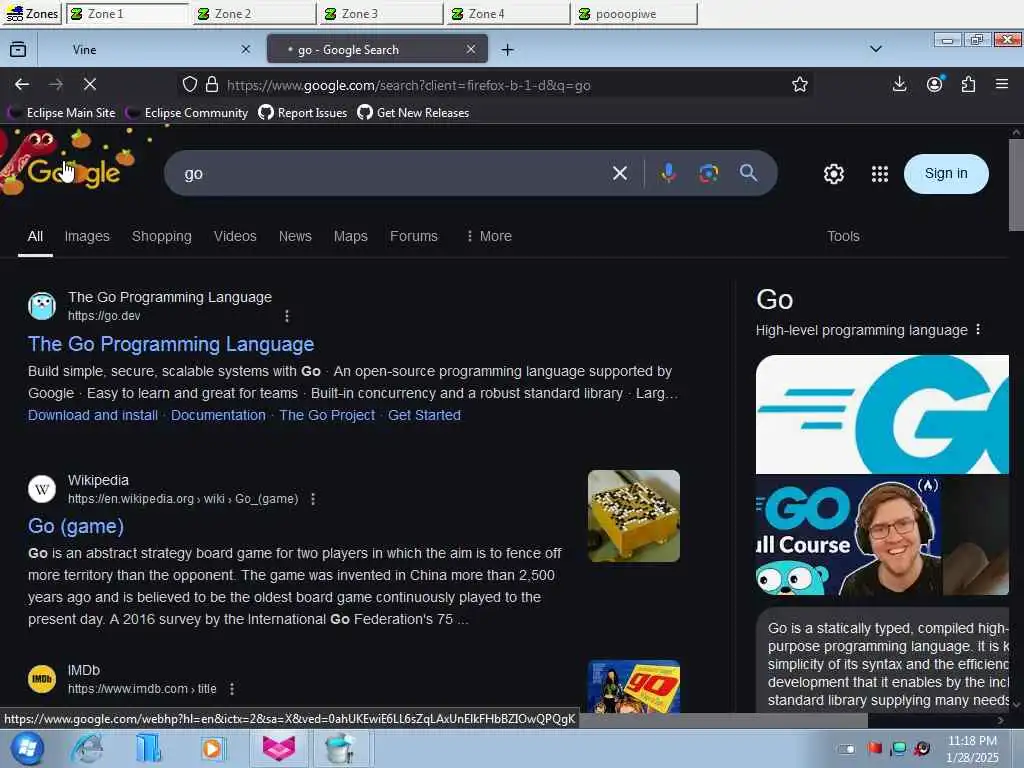This screenshot has height=768, width=1024.
Task: Open a new browser tab
Action: coord(507,50)
